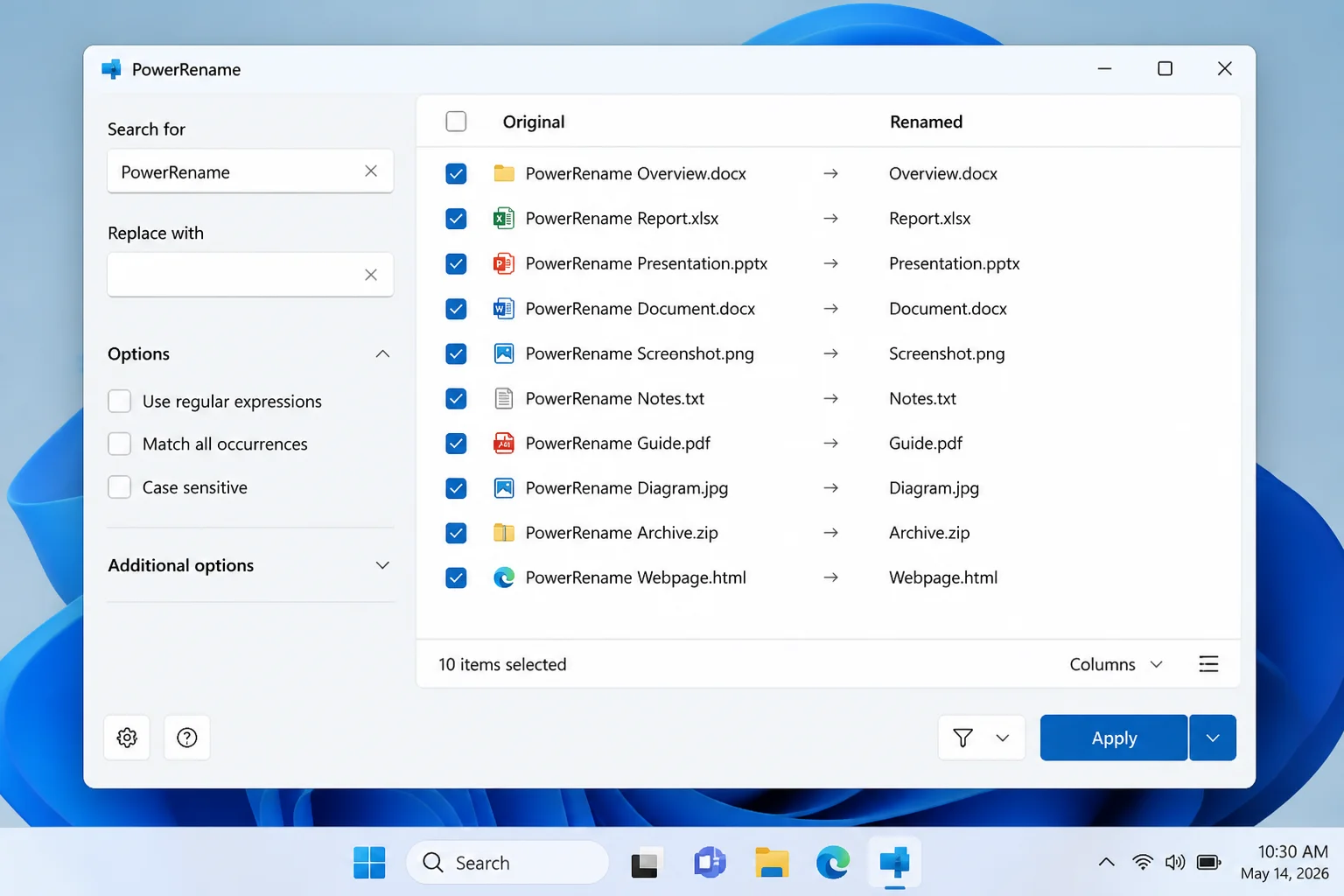Screen dimensions: 1344x896
Task: Enable Case sensitive option
Action: [119, 486]
